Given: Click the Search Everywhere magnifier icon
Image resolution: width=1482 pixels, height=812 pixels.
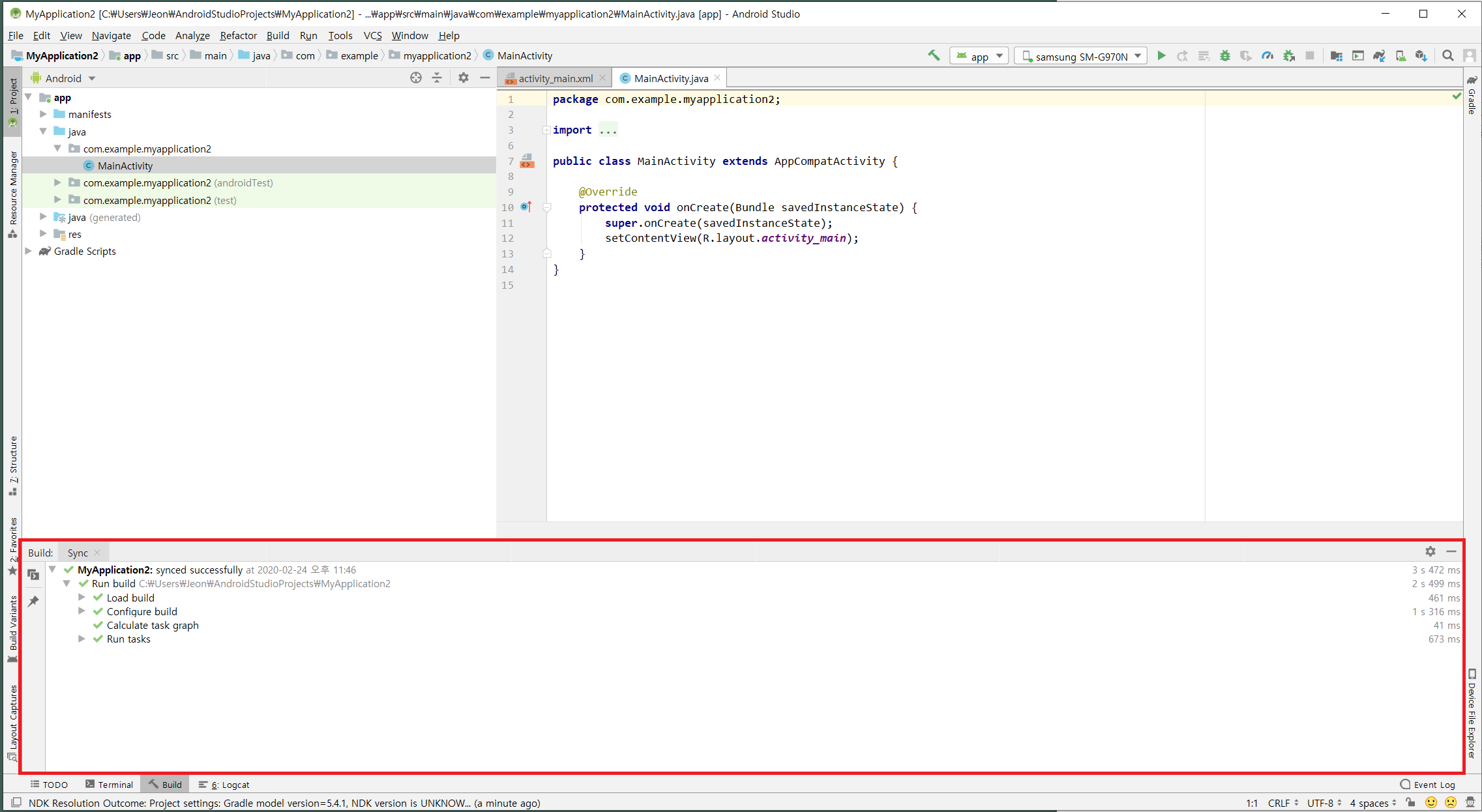Looking at the screenshot, I should click(1448, 56).
